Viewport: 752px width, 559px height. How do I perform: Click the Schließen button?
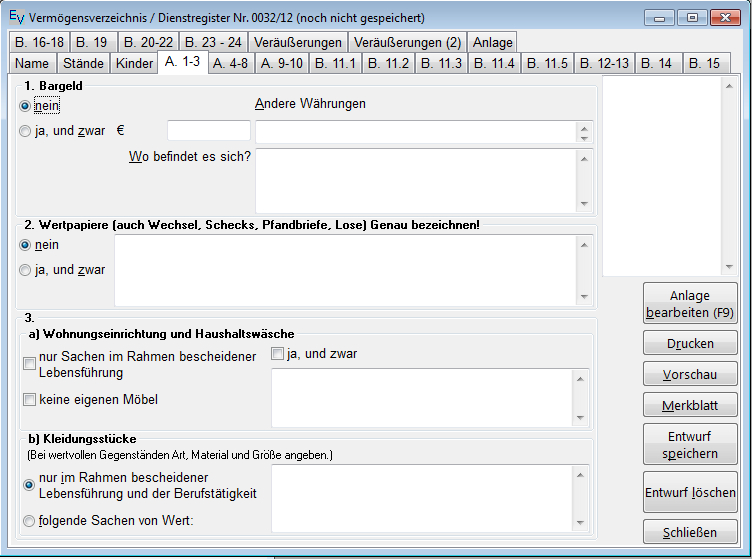click(x=690, y=532)
